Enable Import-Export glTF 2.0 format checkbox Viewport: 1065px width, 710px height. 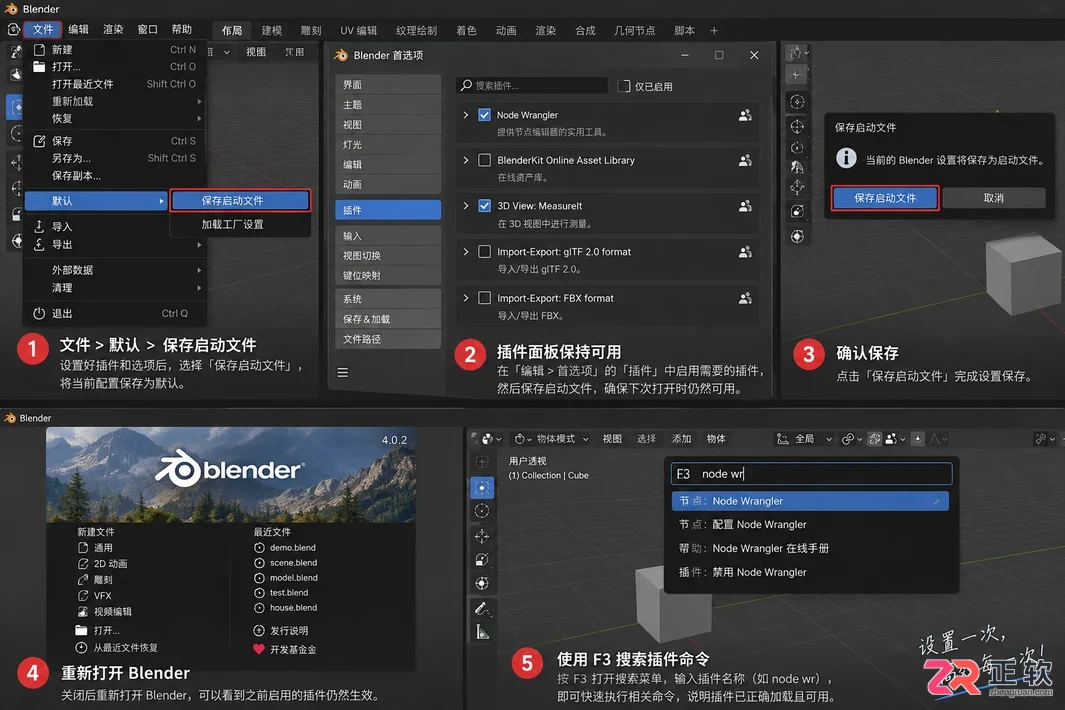coord(484,252)
